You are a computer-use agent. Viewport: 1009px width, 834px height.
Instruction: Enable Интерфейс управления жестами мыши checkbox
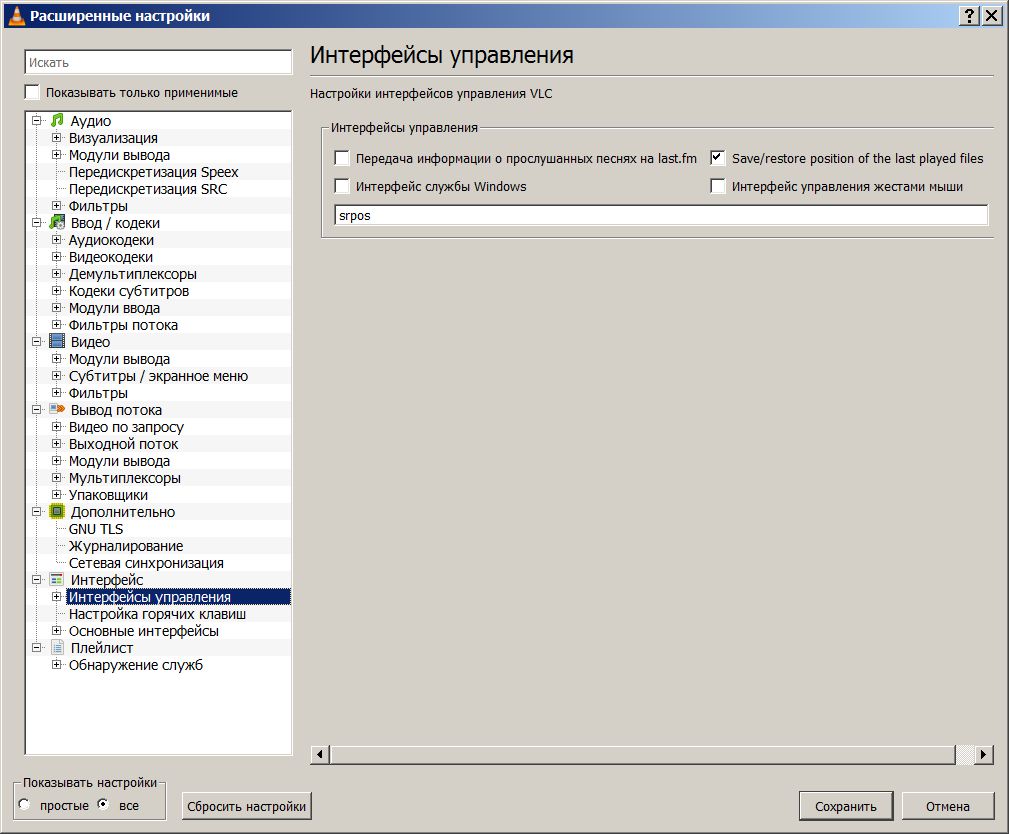718,187
